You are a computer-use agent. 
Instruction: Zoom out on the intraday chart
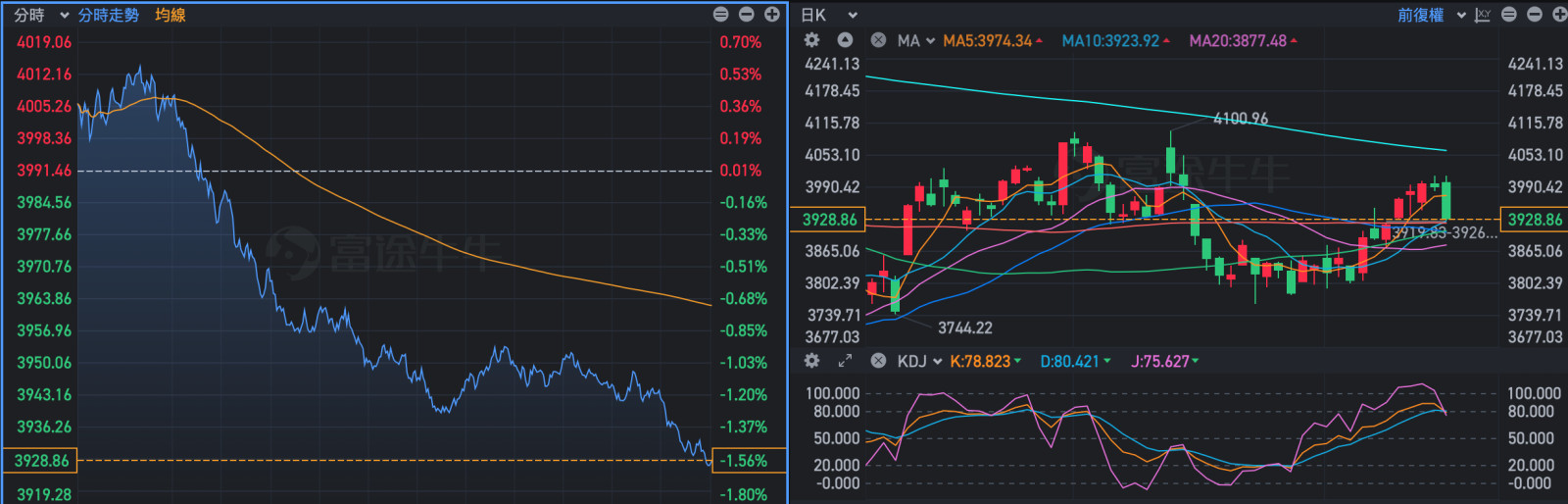[747, 15]
